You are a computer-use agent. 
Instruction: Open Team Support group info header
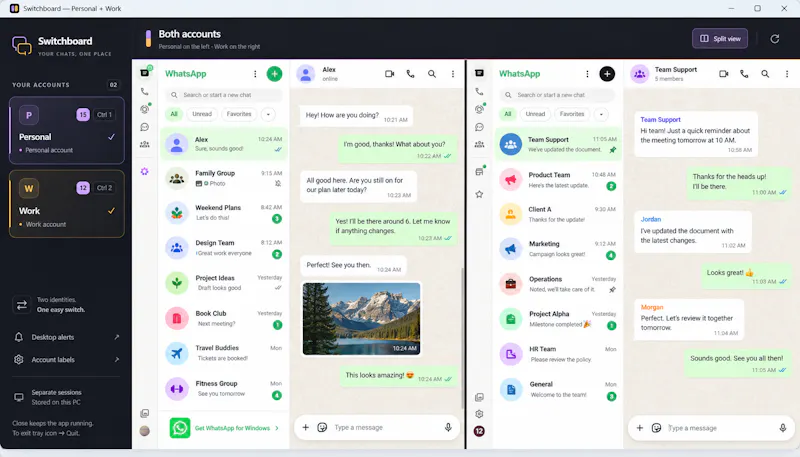(664, 74)
